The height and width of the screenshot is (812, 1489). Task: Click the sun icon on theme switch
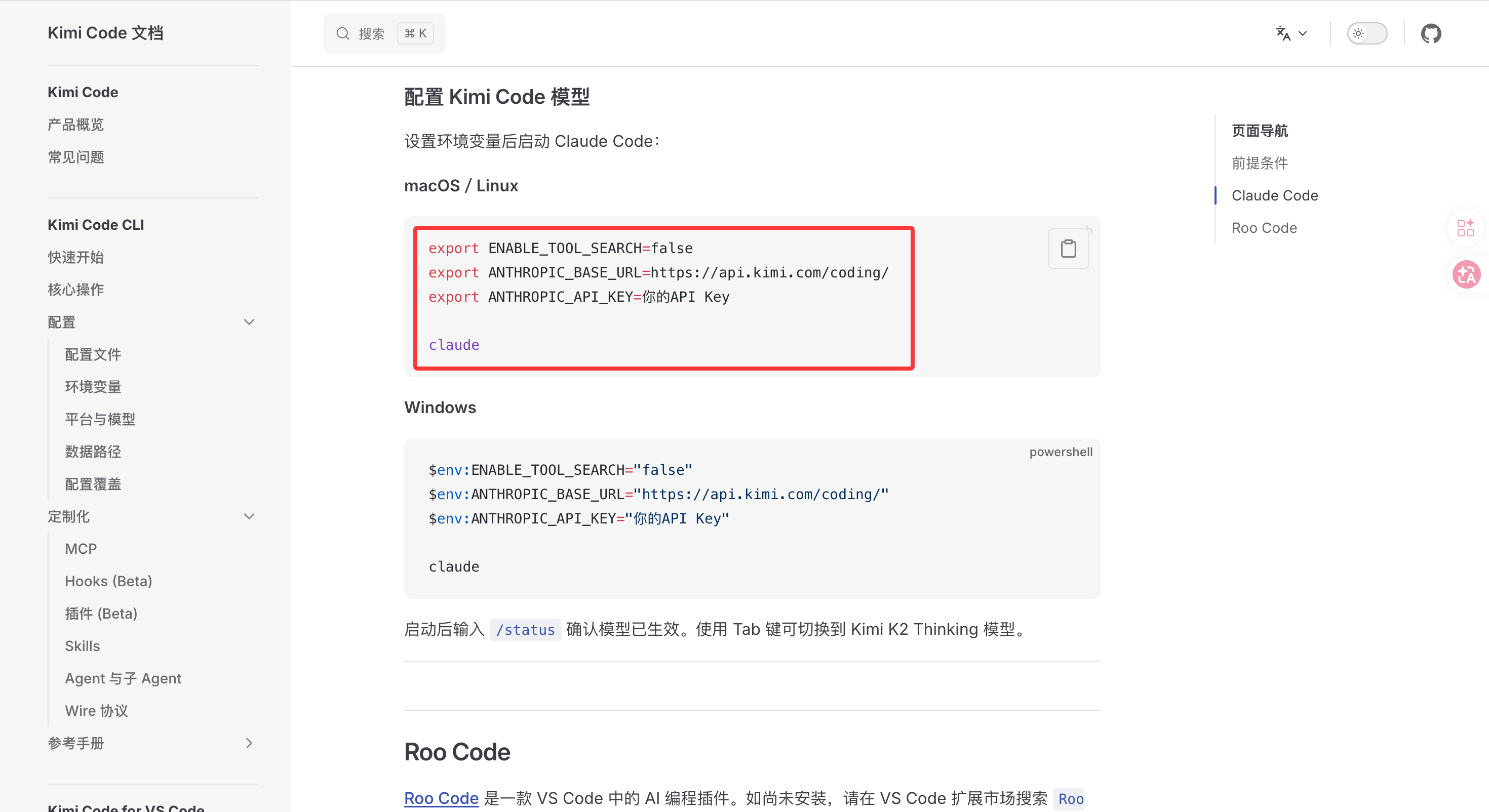(1358, 33)
